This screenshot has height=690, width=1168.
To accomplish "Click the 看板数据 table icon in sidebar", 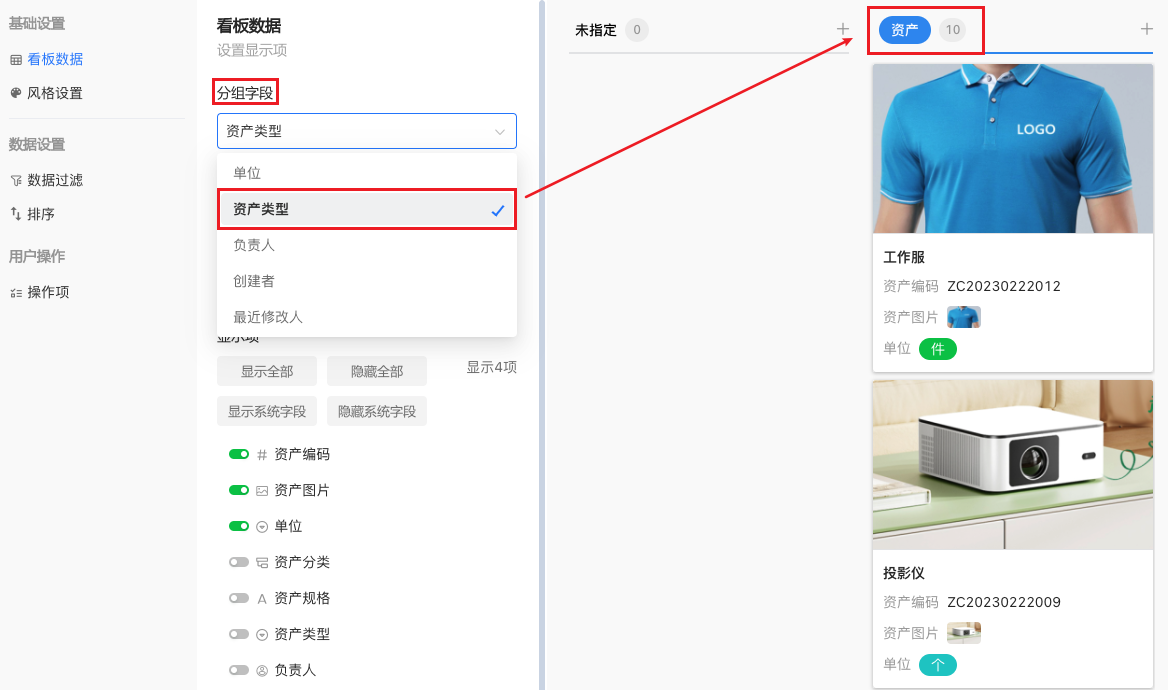I will point(15,60).
